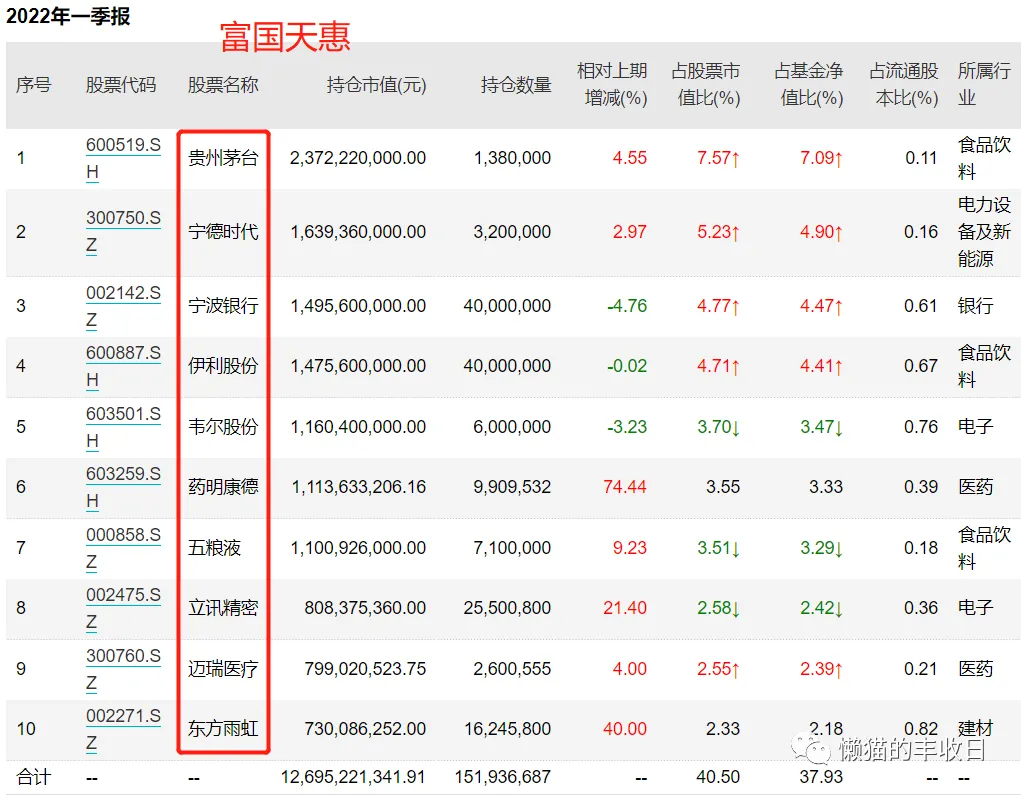Image resolution: width=1021 pixels, height=795 pixels.
Task: Click holding quantity 9,909,532
Action: [x=512, y=487]
